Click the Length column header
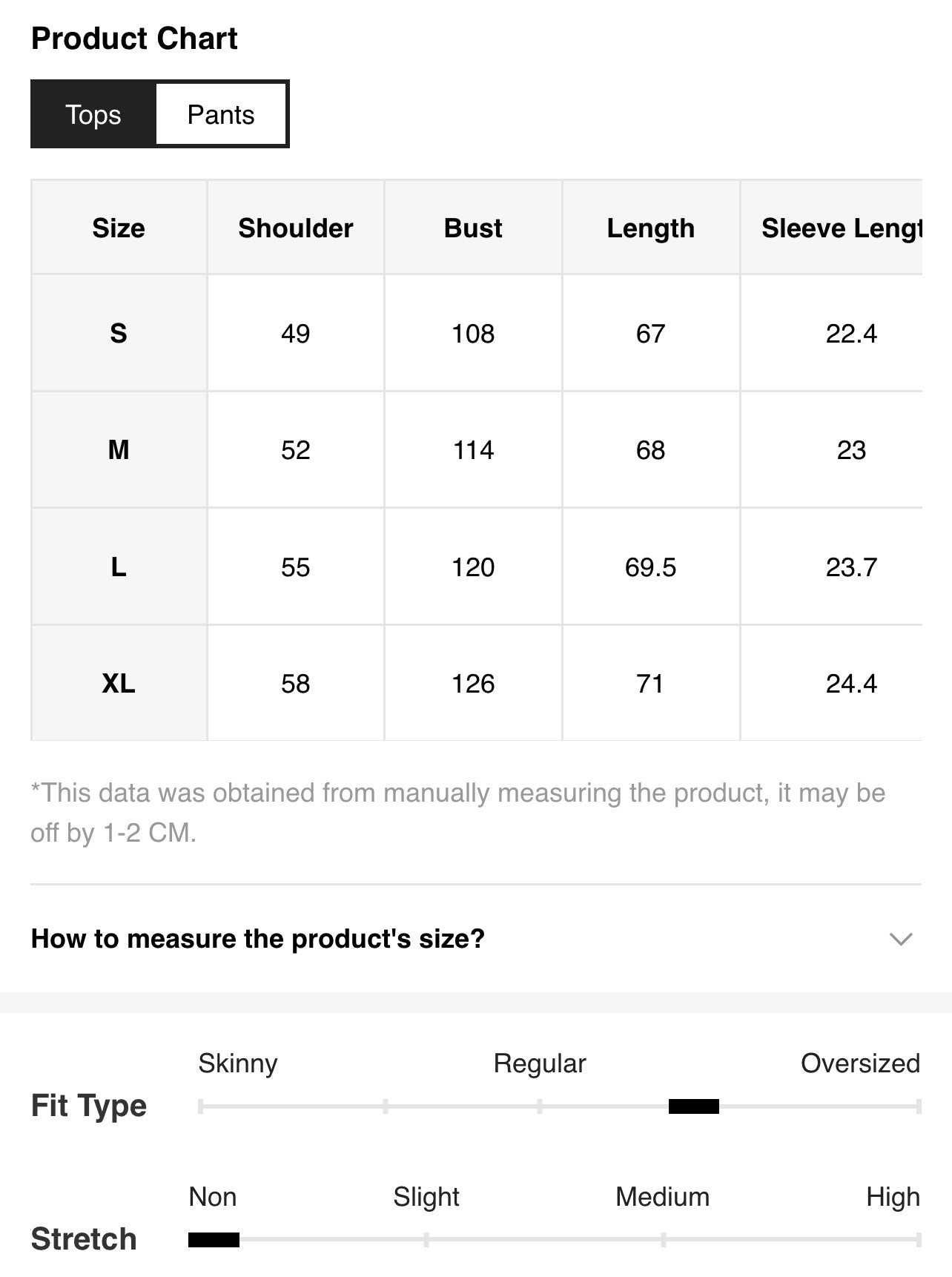 pyautogui.click(x=651, y=228)
